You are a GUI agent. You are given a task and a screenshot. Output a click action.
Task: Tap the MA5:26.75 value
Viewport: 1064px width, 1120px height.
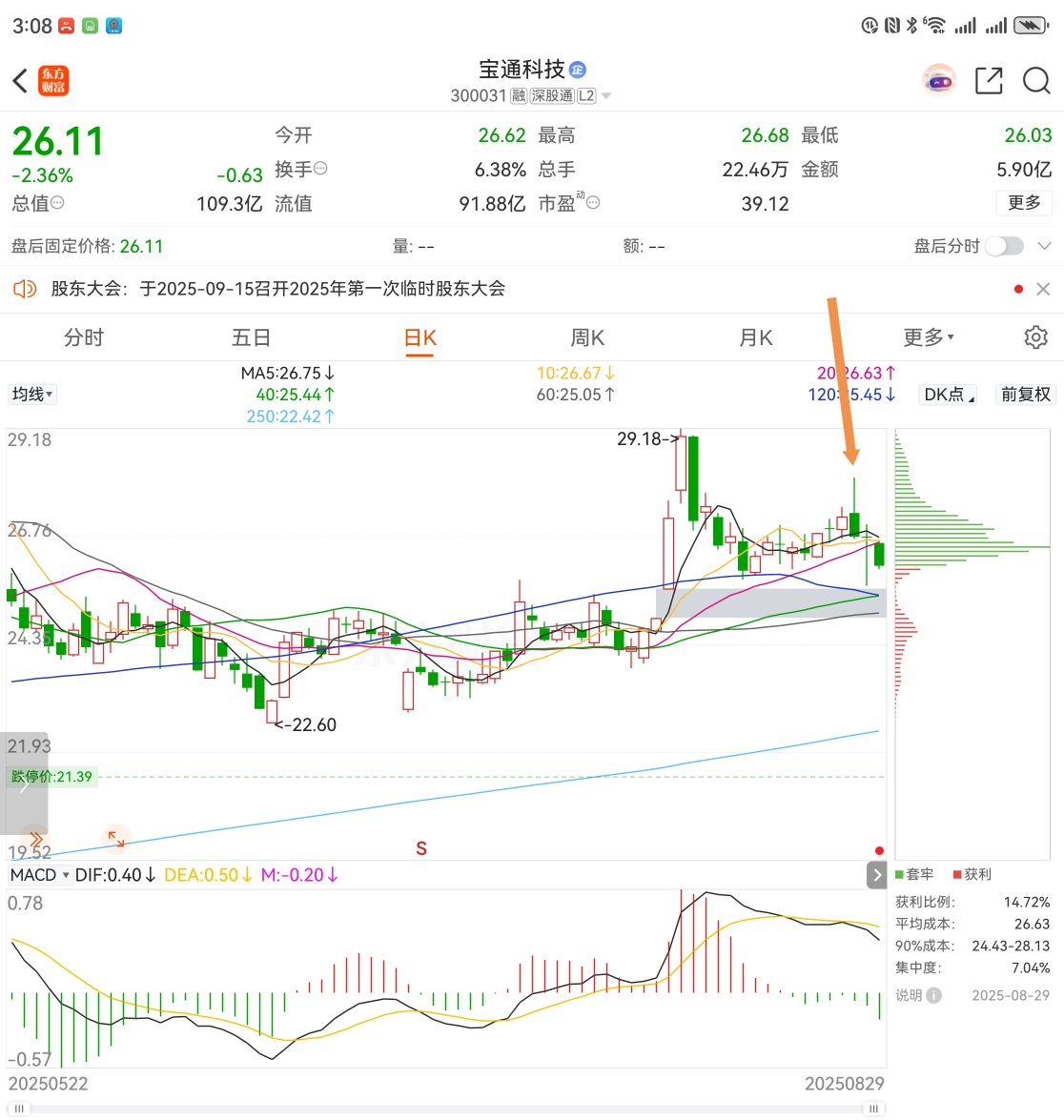click(x=287, y=373)
